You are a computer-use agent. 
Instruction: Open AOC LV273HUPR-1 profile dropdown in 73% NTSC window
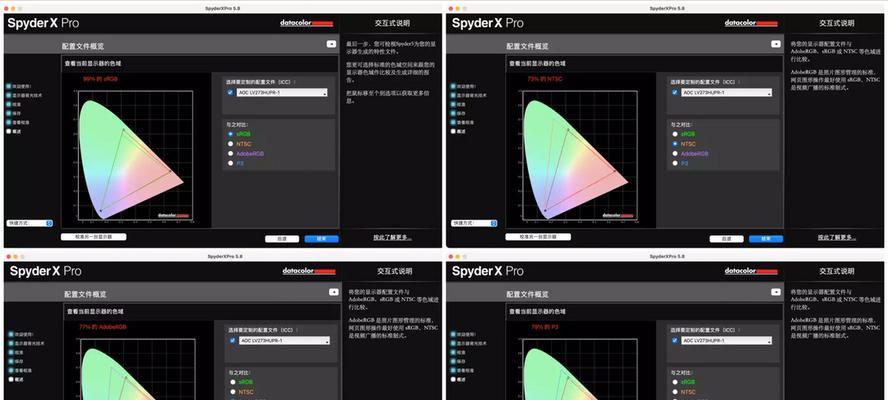point(727,92)
